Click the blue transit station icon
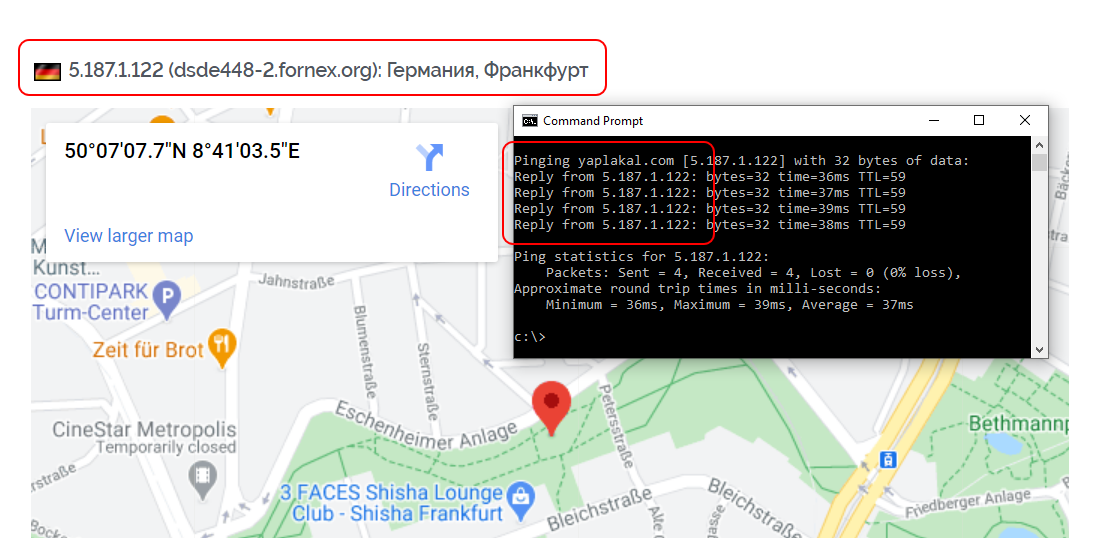 888,460
